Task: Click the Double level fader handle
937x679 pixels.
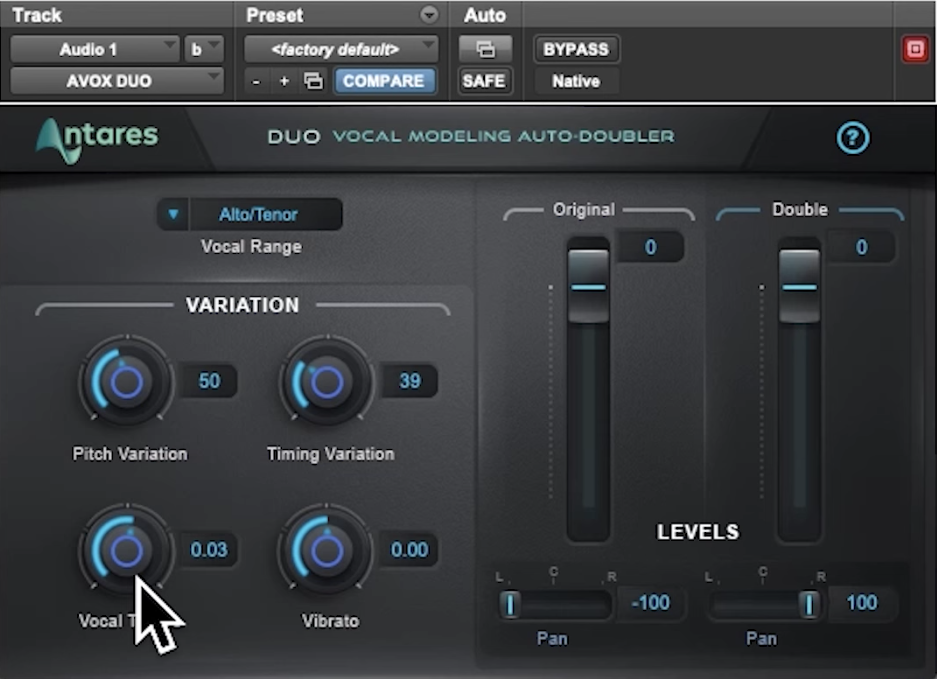Action: (800, 286)
